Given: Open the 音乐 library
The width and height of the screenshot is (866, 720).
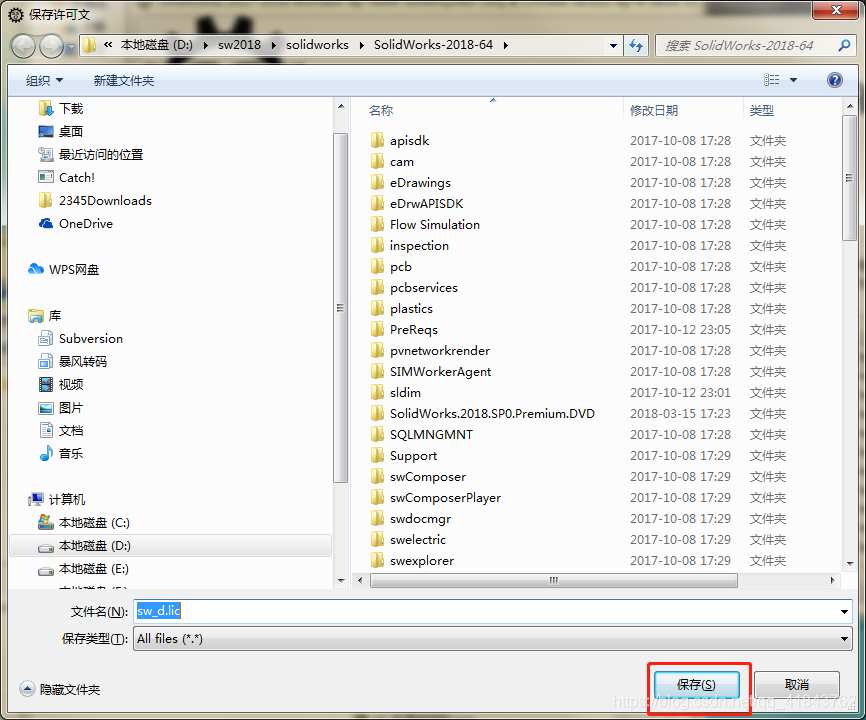Looking at the screenshot, I should [x=61, y=453].
